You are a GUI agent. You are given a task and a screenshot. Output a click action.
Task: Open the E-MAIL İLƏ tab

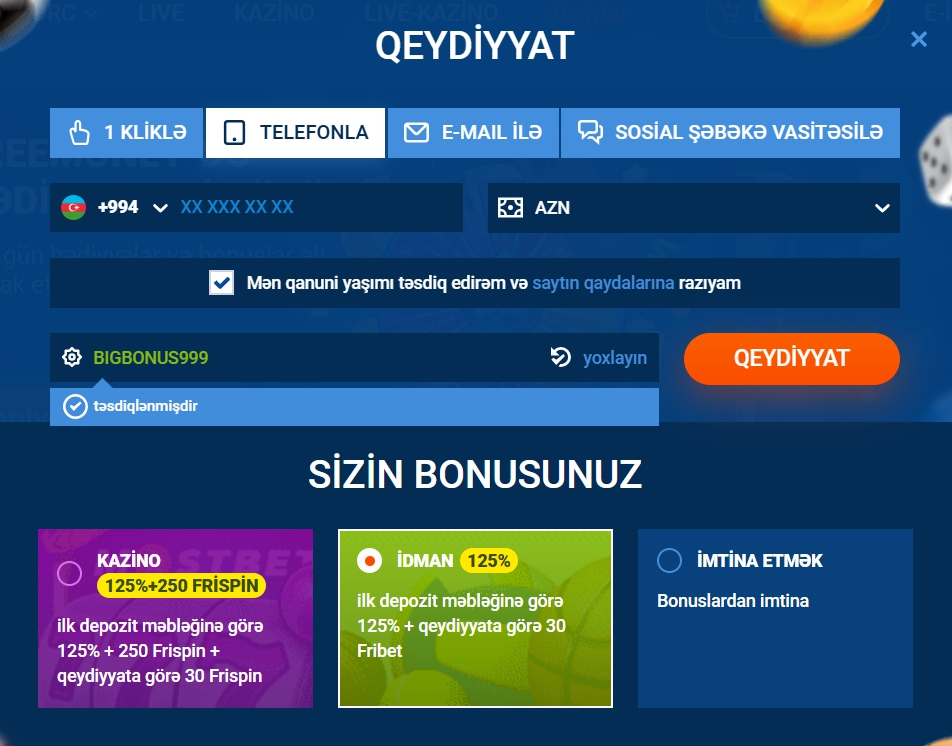point(473,133)
